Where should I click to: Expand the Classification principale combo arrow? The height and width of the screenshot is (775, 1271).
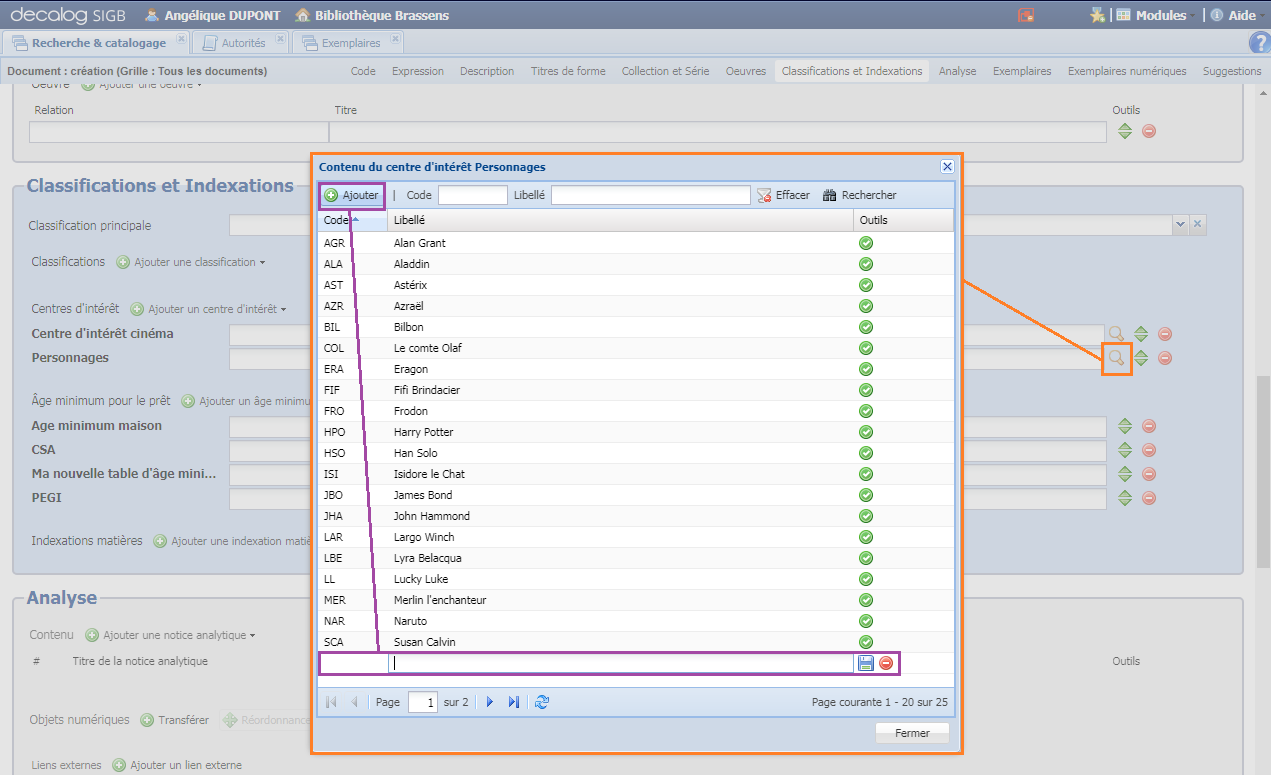click(x=1180, y=225)
